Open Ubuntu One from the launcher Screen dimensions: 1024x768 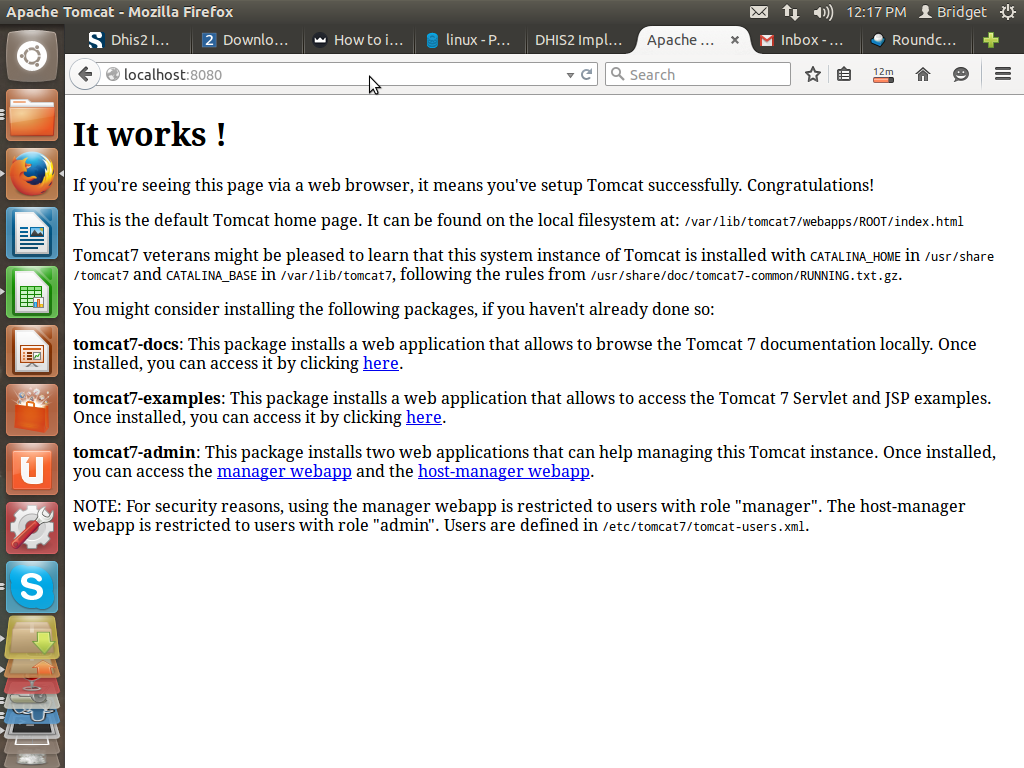31,469
